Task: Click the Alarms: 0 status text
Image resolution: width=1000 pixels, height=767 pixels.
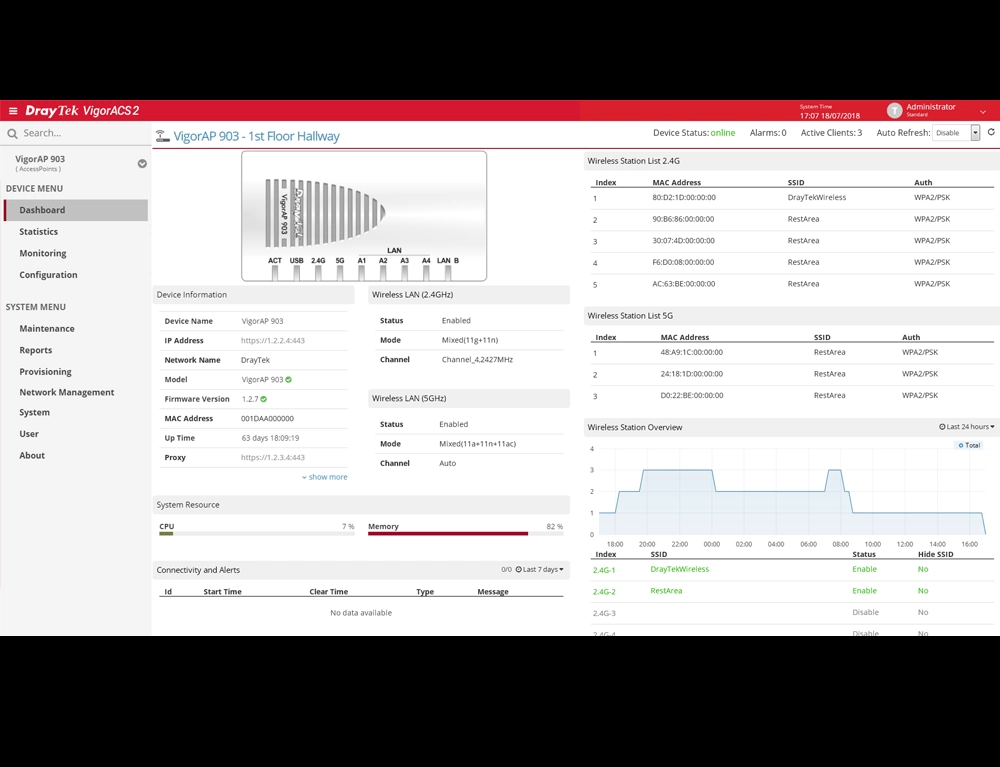Action: pos(768,133)
